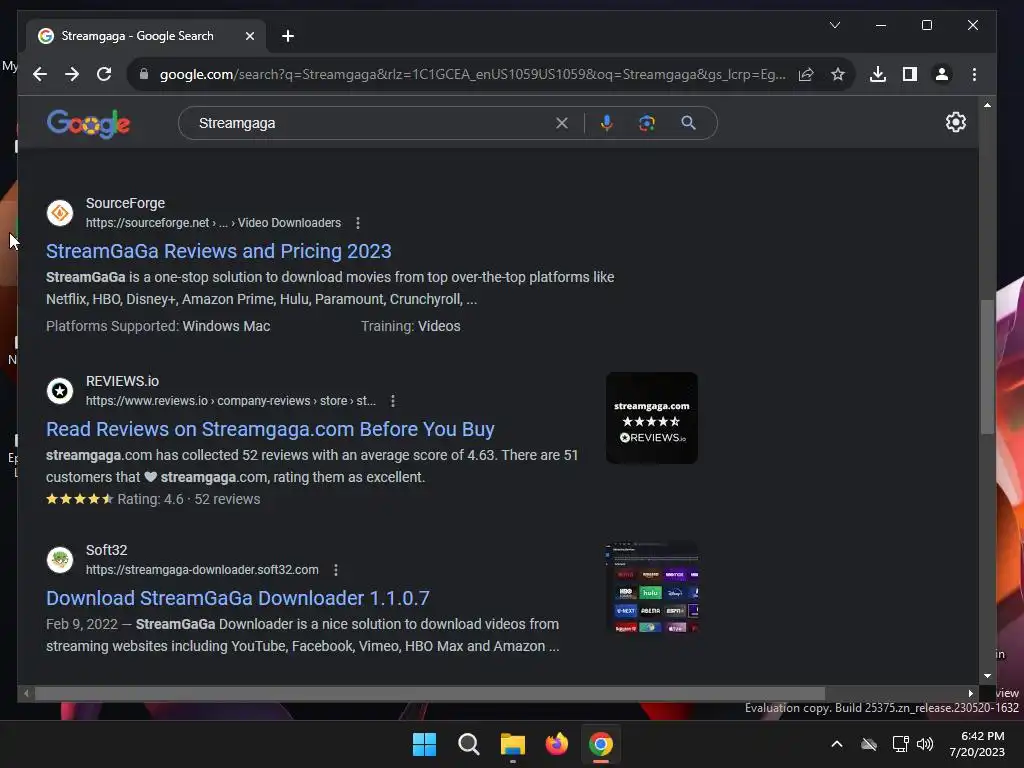Submit search with magnifier icon
Screen dimensions: 1024x768
pos(688,123)
